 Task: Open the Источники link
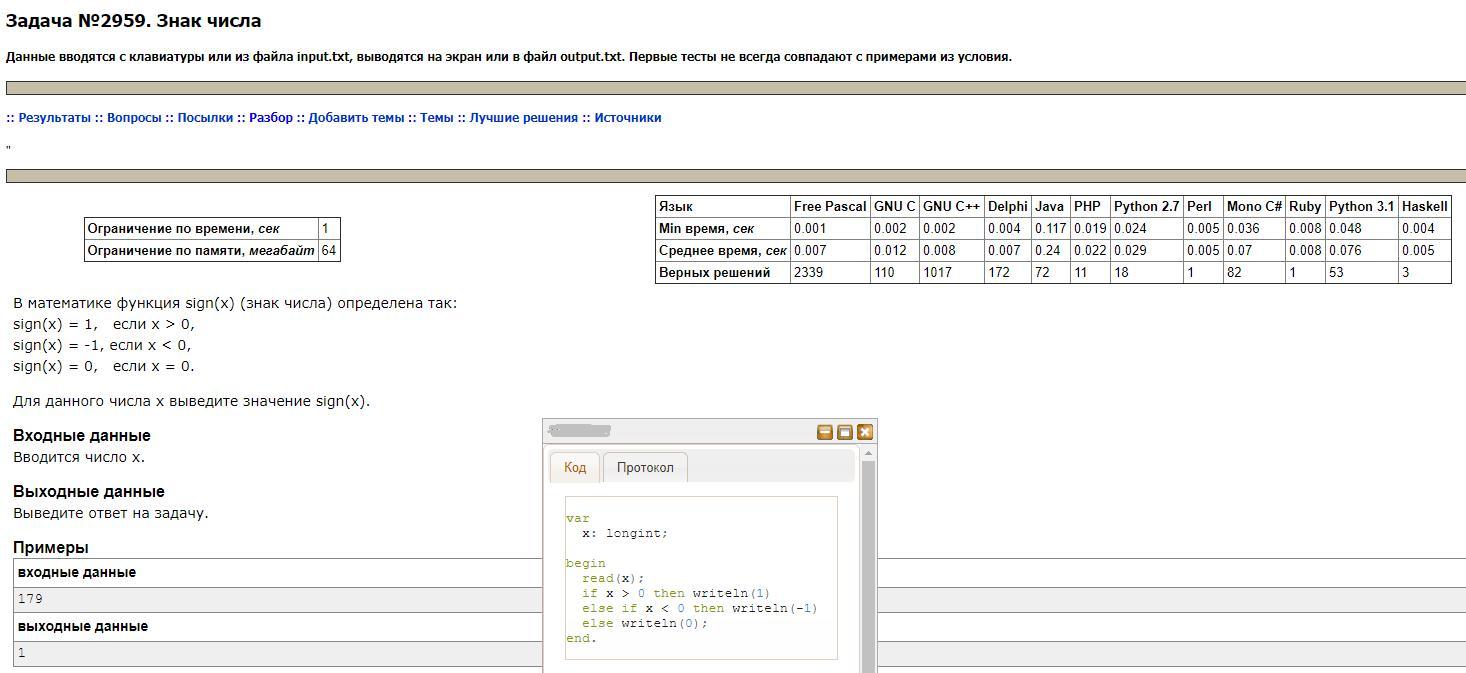tap(628, 118)
